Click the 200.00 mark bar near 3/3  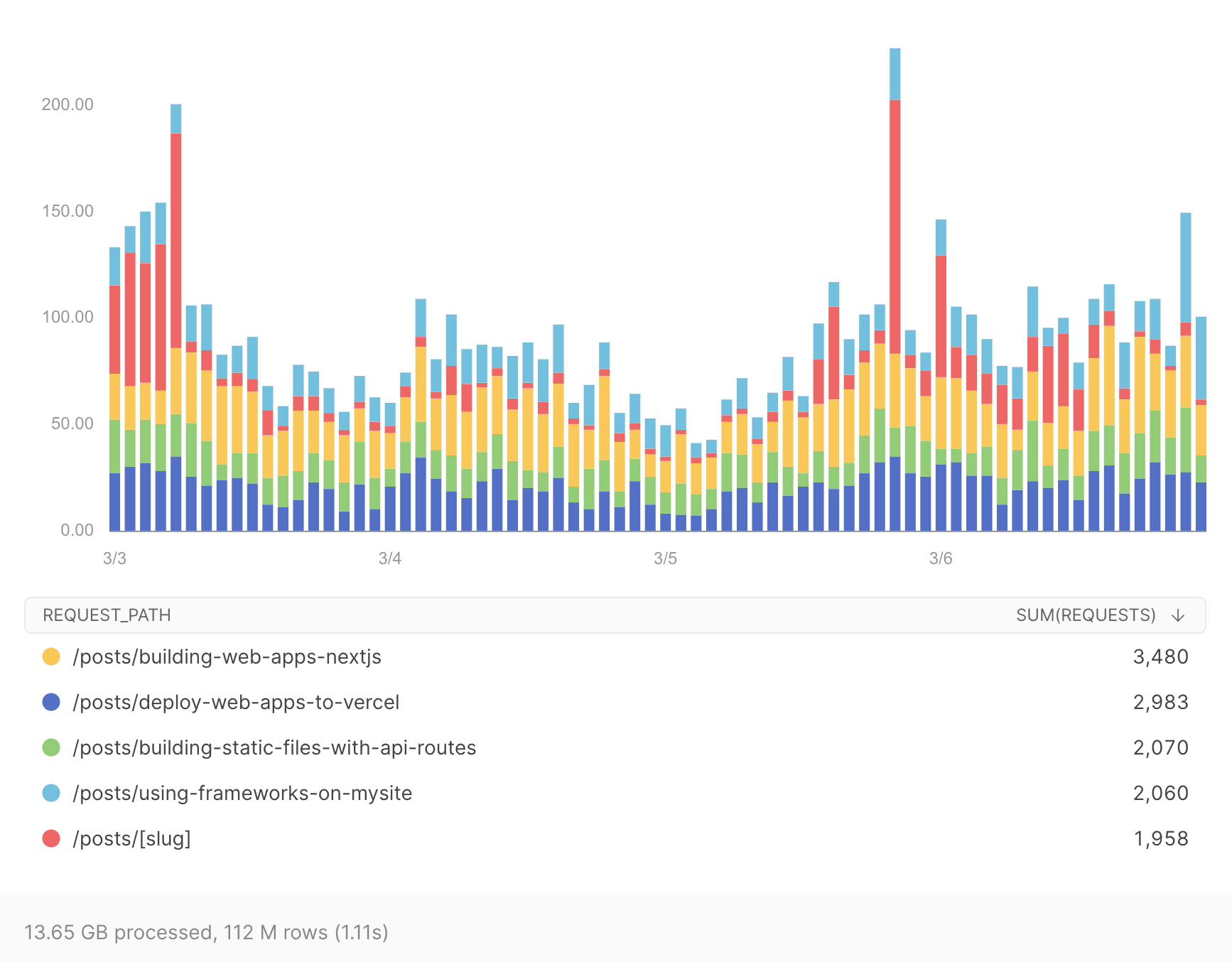175,284
